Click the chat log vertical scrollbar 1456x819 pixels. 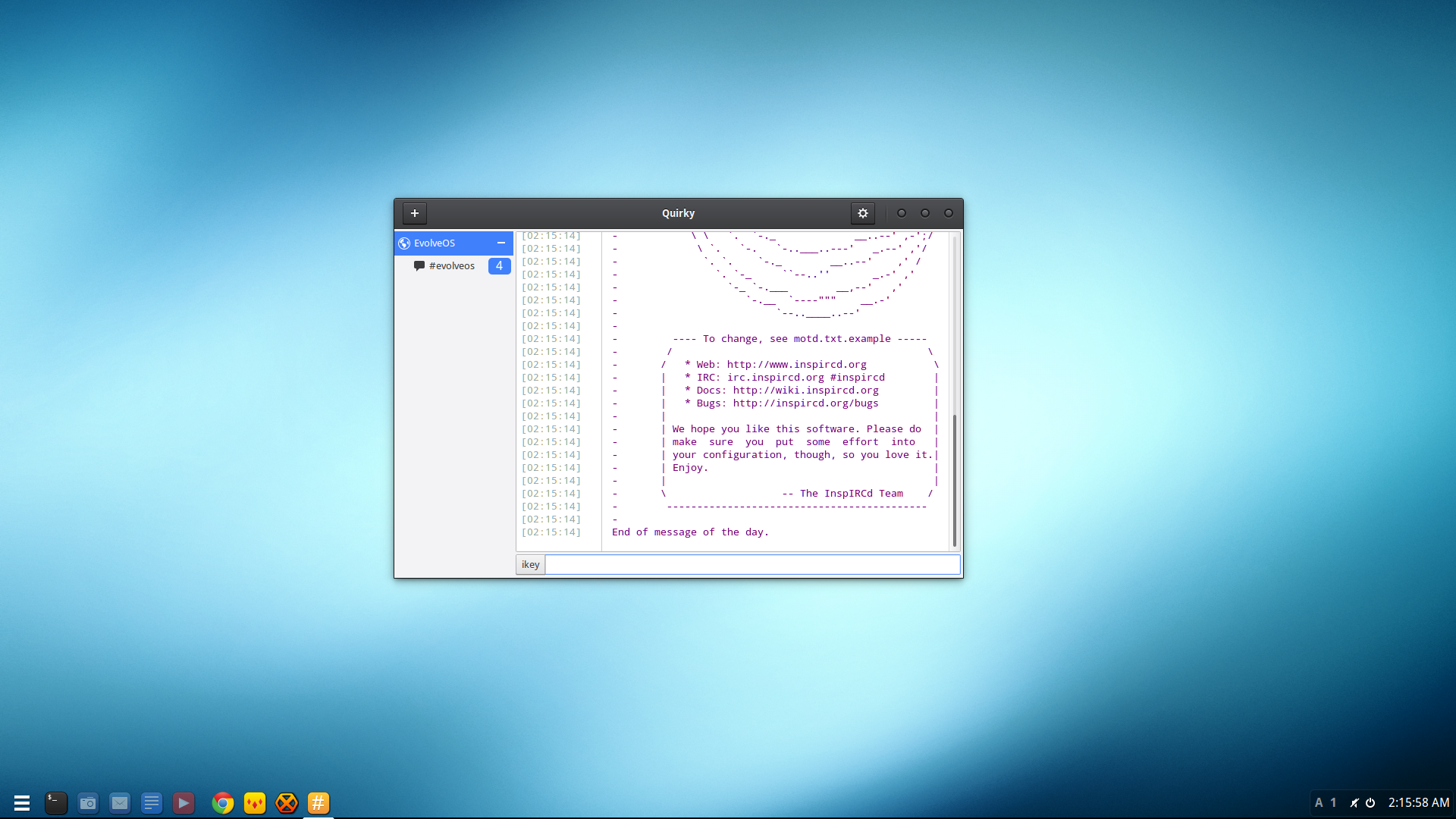click(x=955, y=480)
